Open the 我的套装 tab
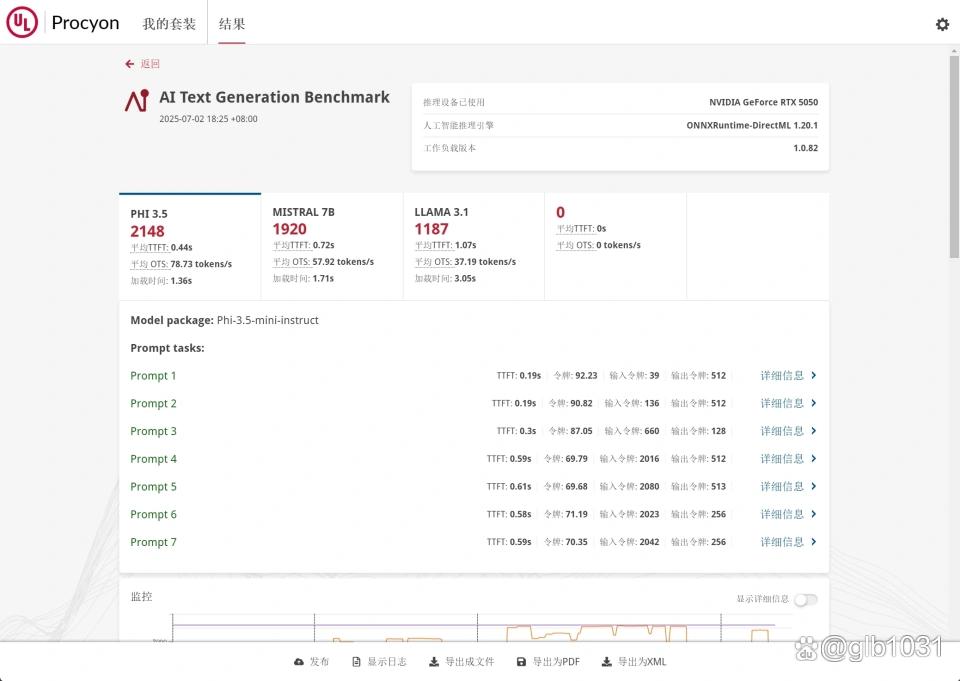This screenshot has width=960, height=681. [169, 24]
